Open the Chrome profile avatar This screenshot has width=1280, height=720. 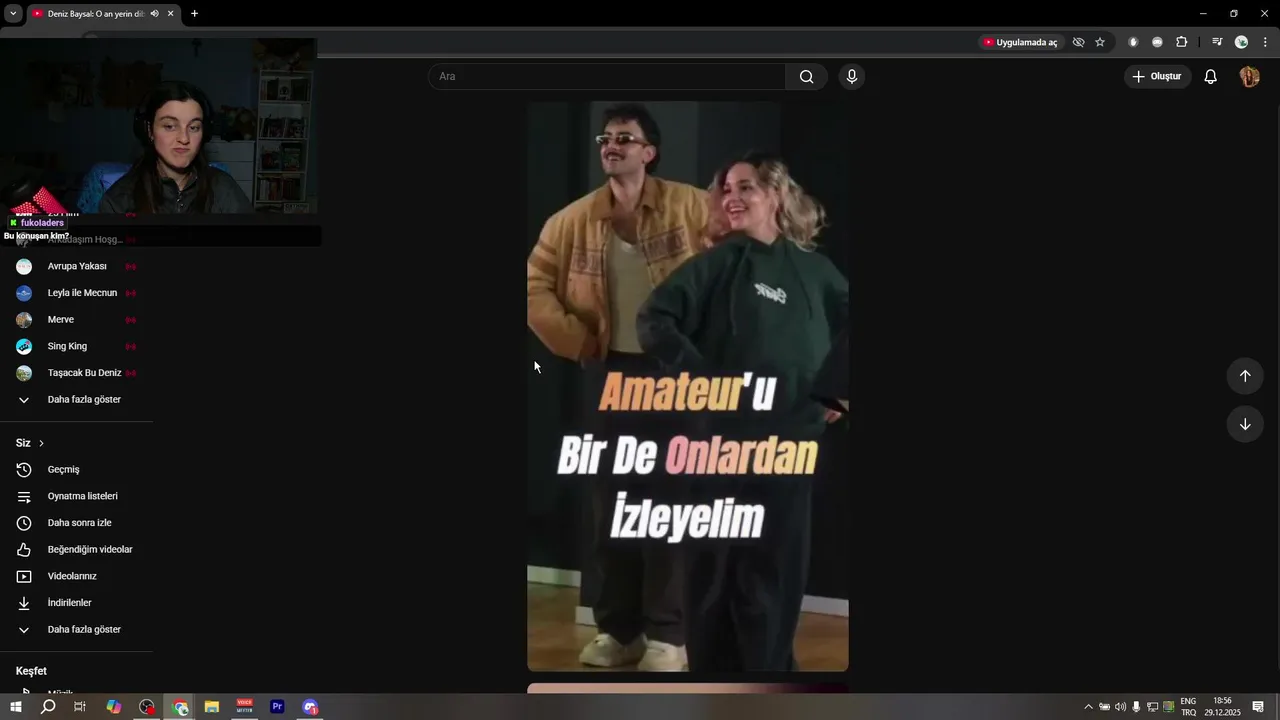1241,42
